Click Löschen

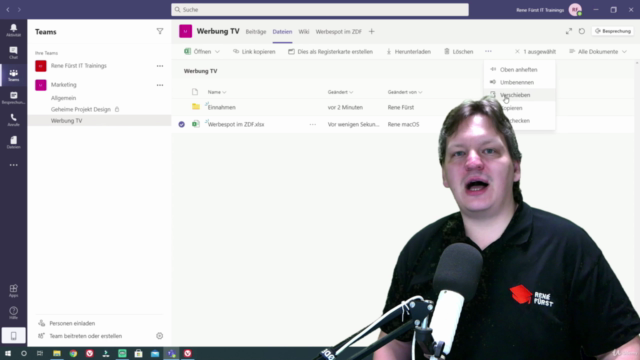[458, 52]
